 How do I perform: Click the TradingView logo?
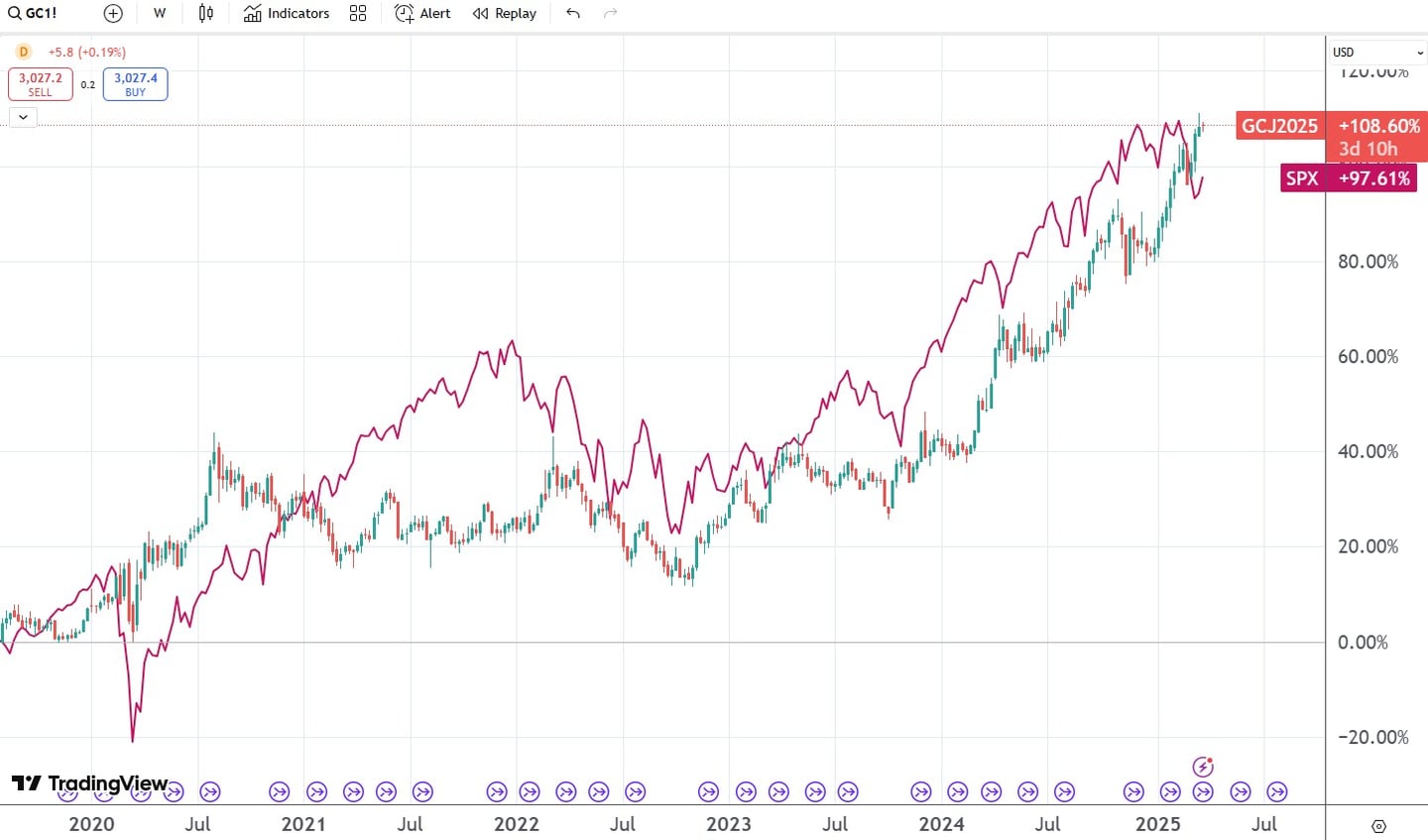(87, 783)
